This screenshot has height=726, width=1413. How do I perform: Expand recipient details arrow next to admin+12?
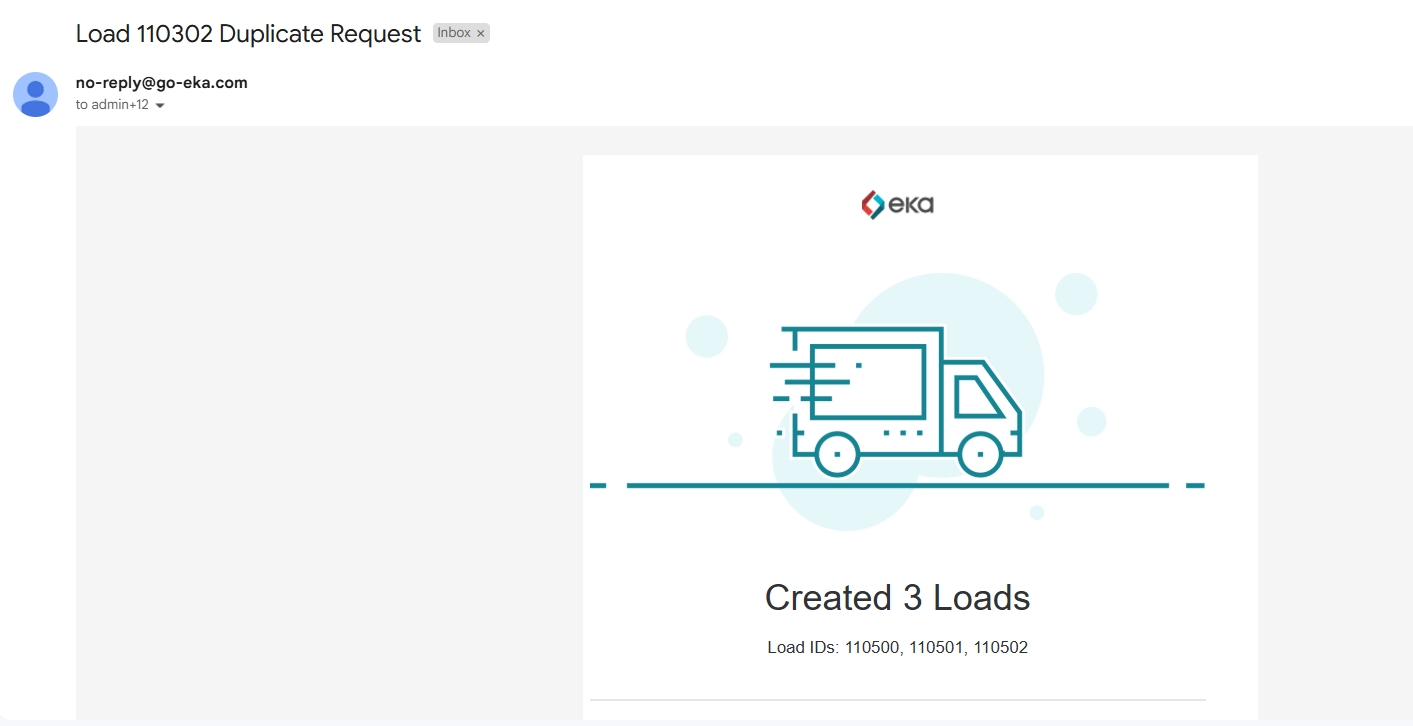[x=160, y=106]
